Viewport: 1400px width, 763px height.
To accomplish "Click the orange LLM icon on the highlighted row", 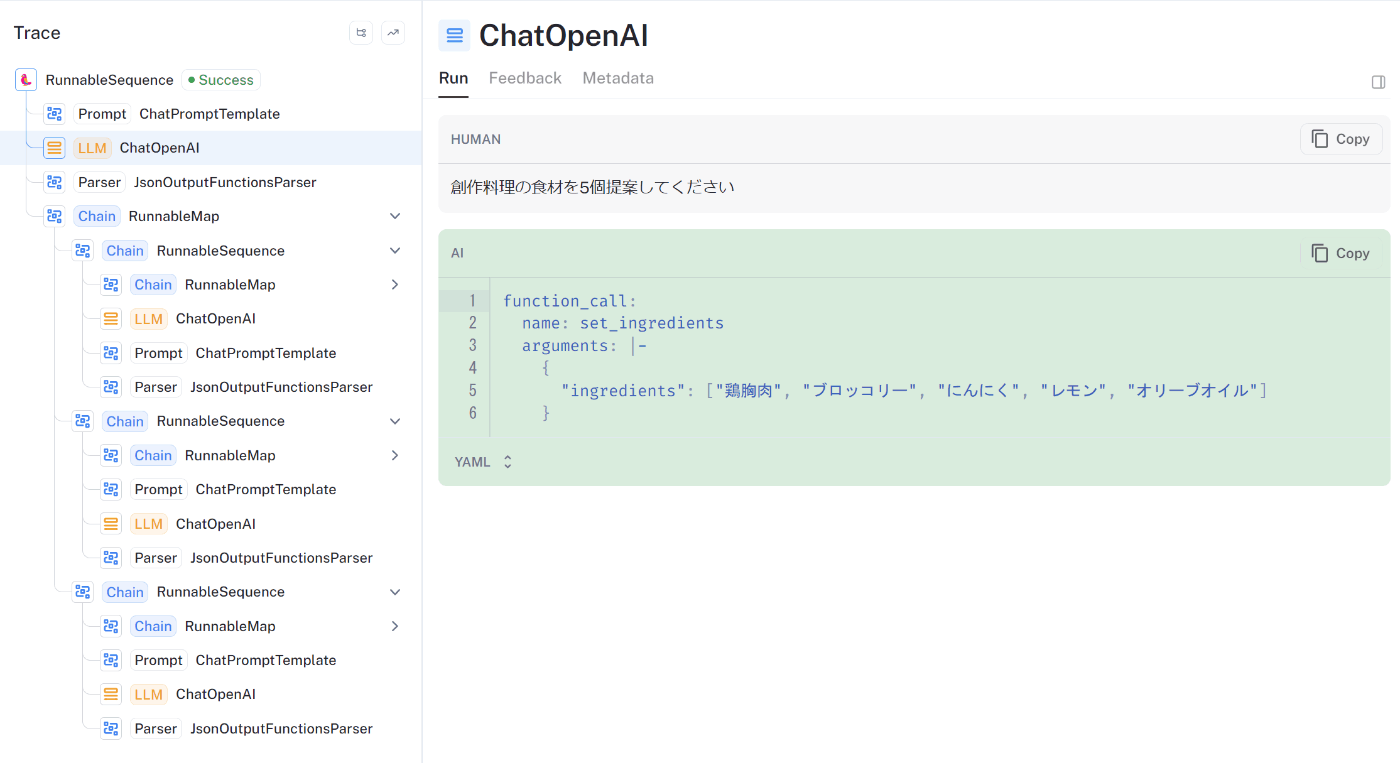I will pyautogui.click(x=54, y=148).
